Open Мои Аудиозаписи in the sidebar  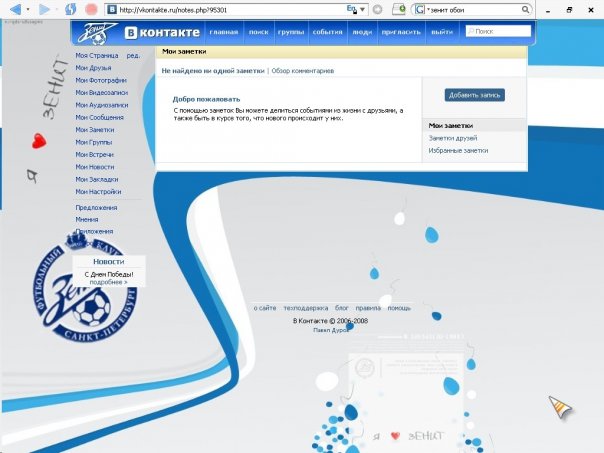102,105
